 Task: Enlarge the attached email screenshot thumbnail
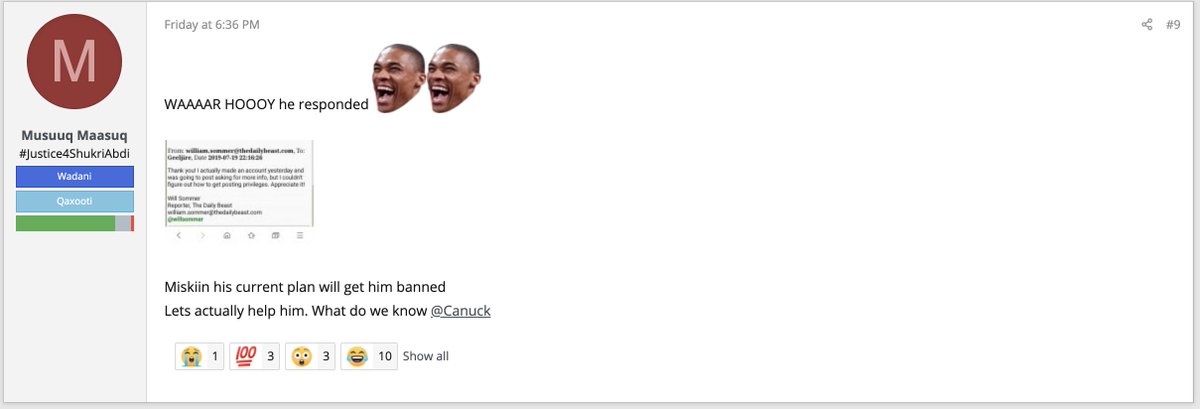tap(239, 191)
